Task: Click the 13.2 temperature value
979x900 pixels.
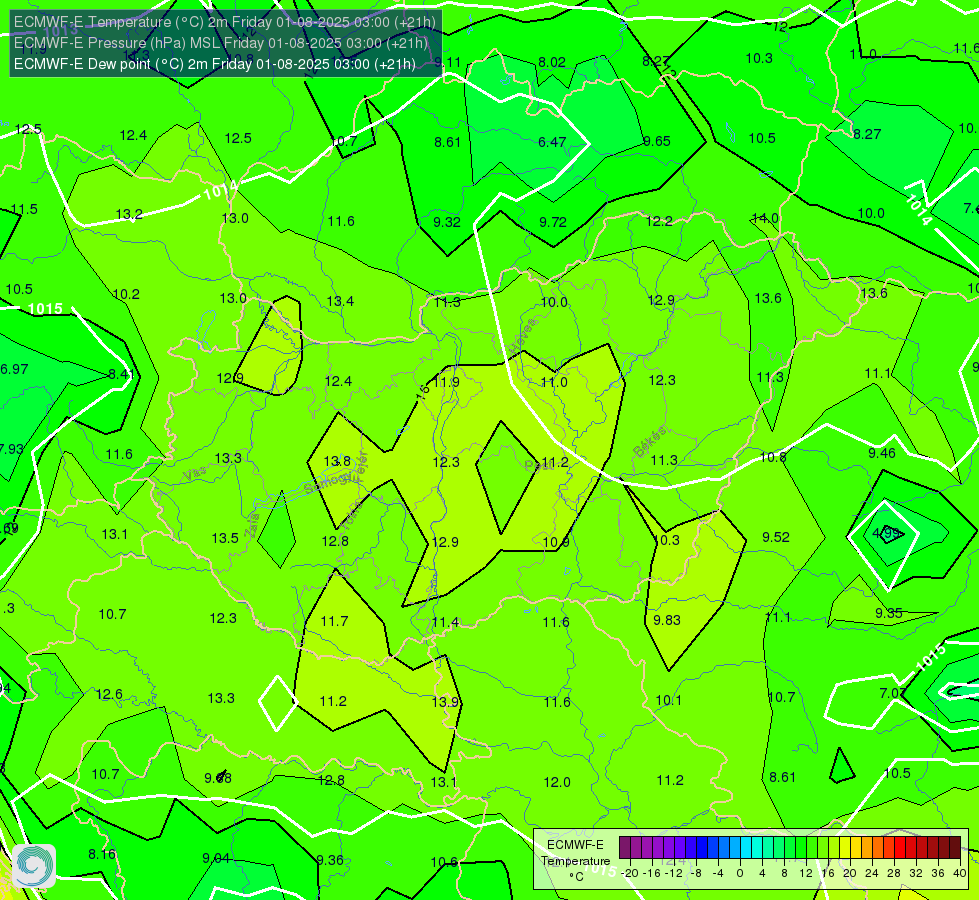Action: coord(129,214)
